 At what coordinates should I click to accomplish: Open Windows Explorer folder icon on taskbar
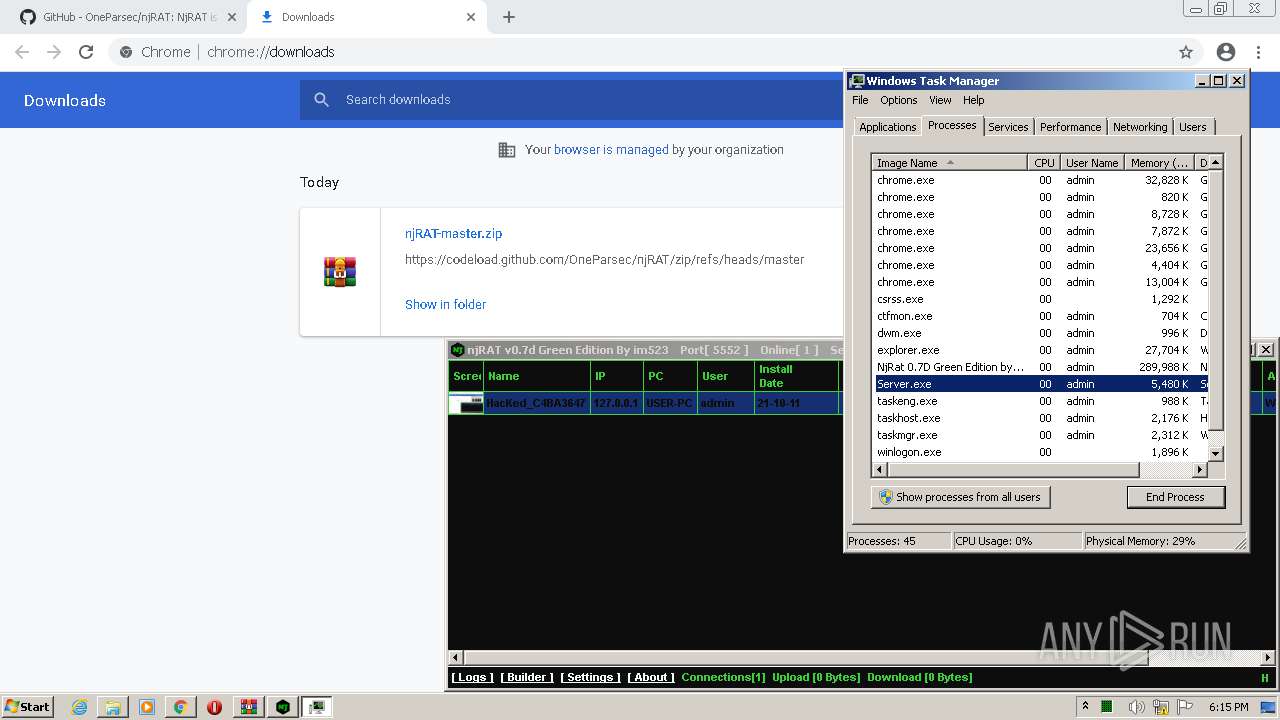click(x=113, y=707)
